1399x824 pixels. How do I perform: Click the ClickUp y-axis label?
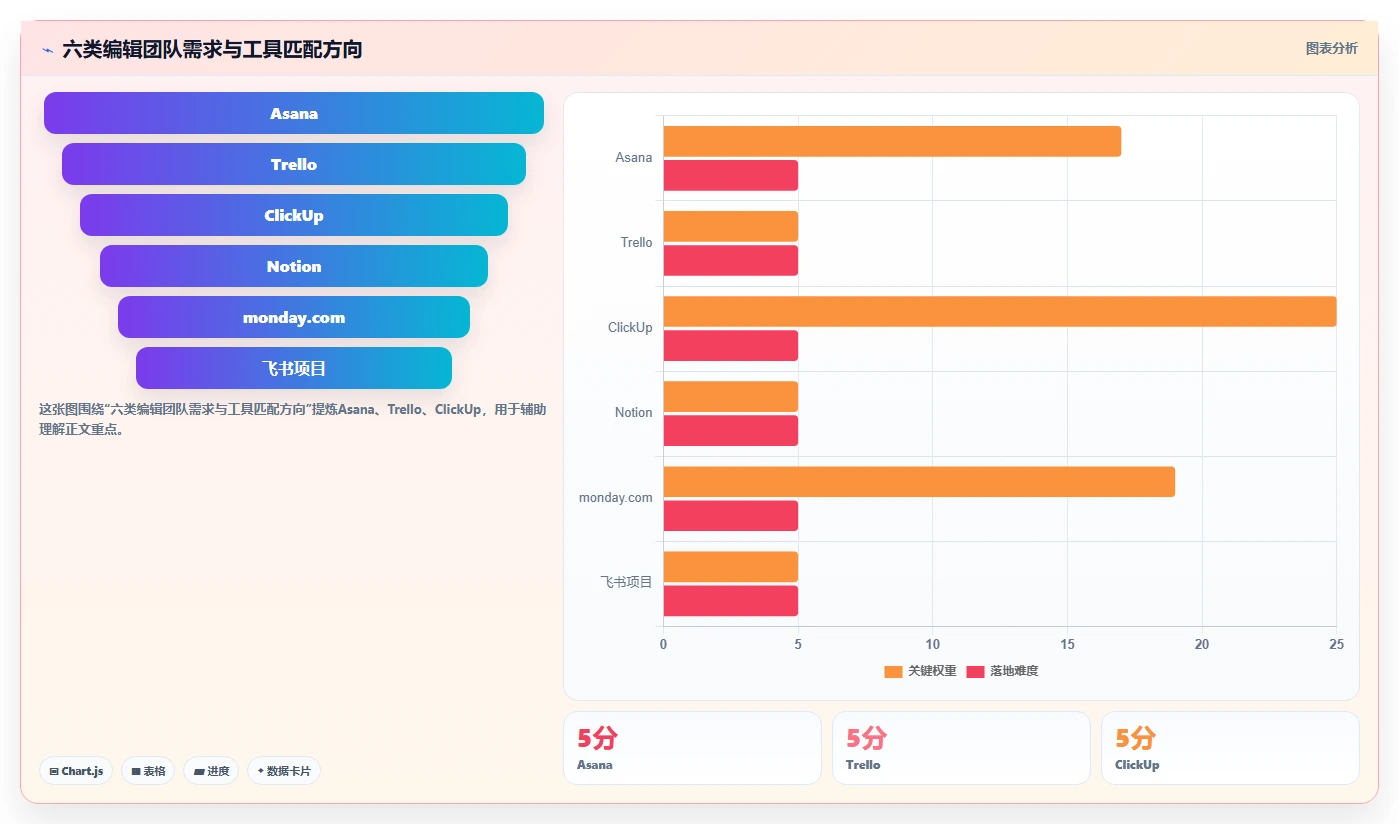tap(630, 327)
